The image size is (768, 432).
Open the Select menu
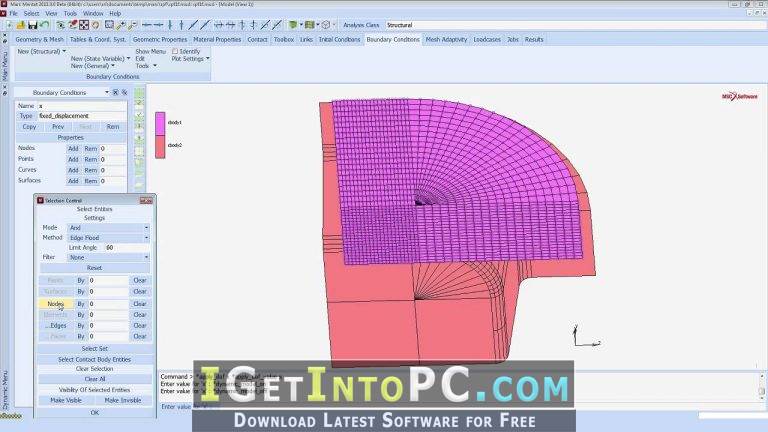(x=31, y=13)
